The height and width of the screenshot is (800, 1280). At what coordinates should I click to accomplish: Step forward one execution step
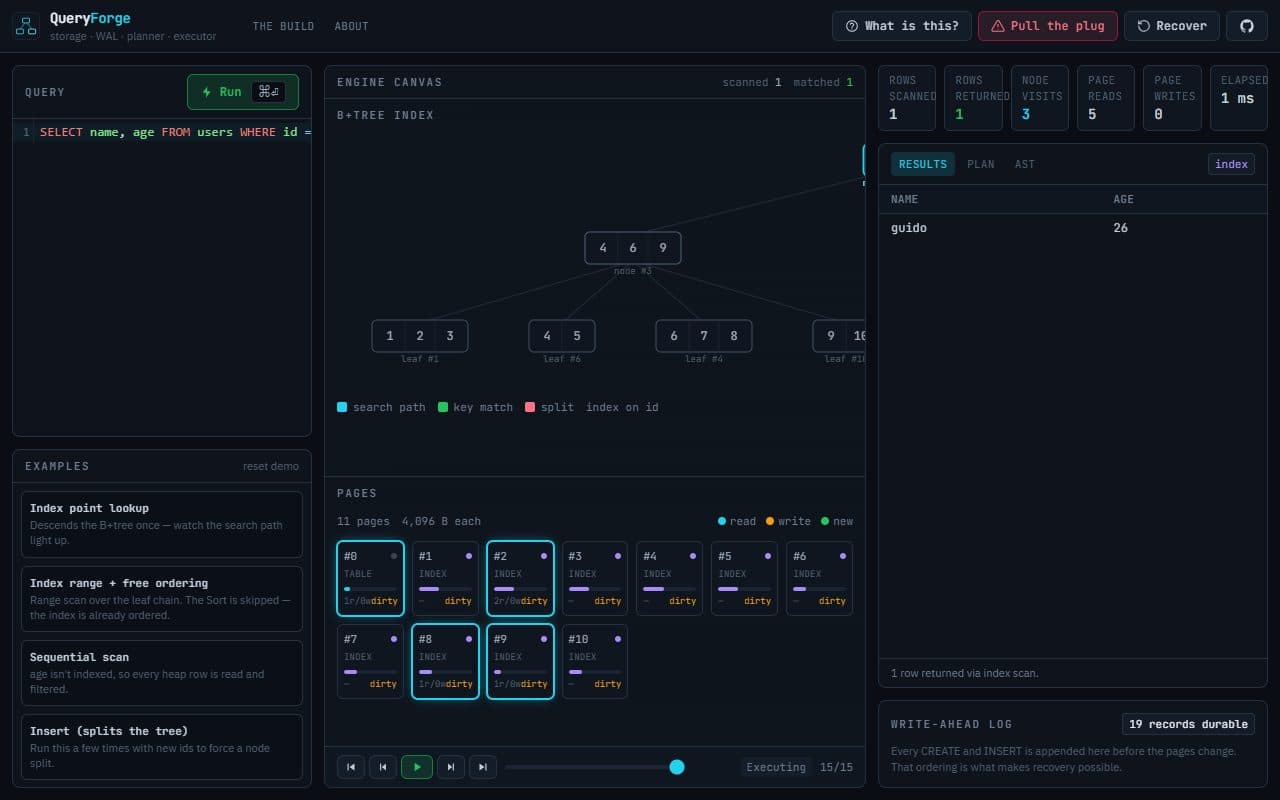tap(451, 767)
